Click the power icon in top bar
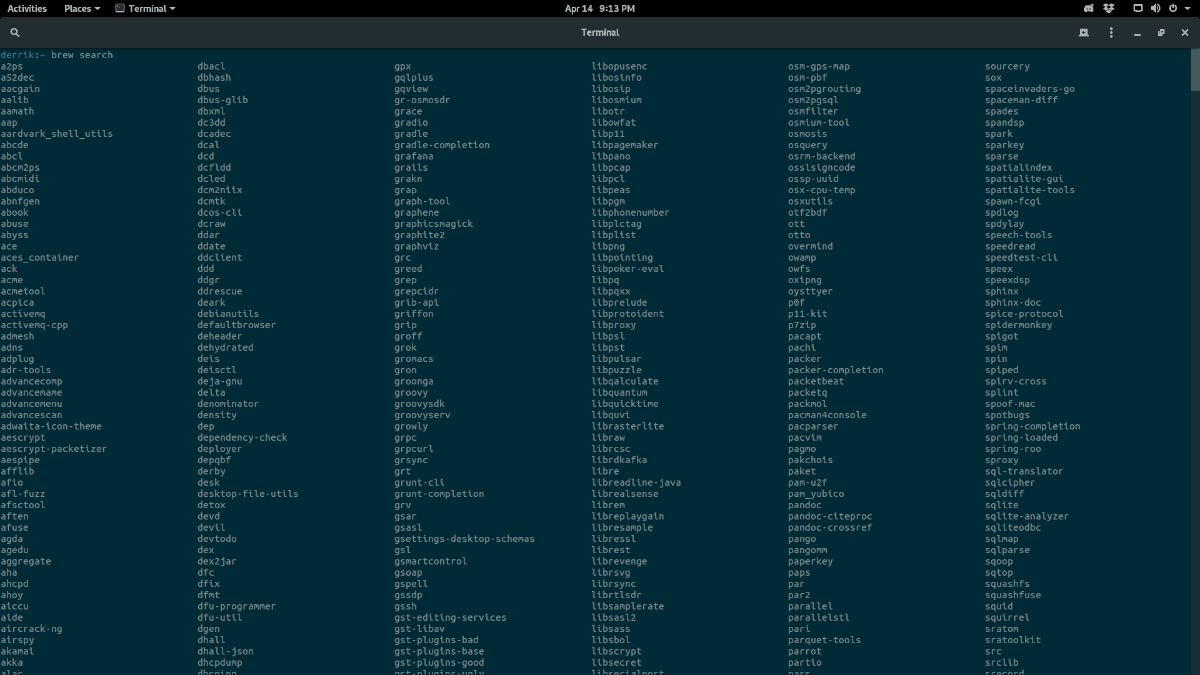The image size is (1200, 675). (1173, 8)
